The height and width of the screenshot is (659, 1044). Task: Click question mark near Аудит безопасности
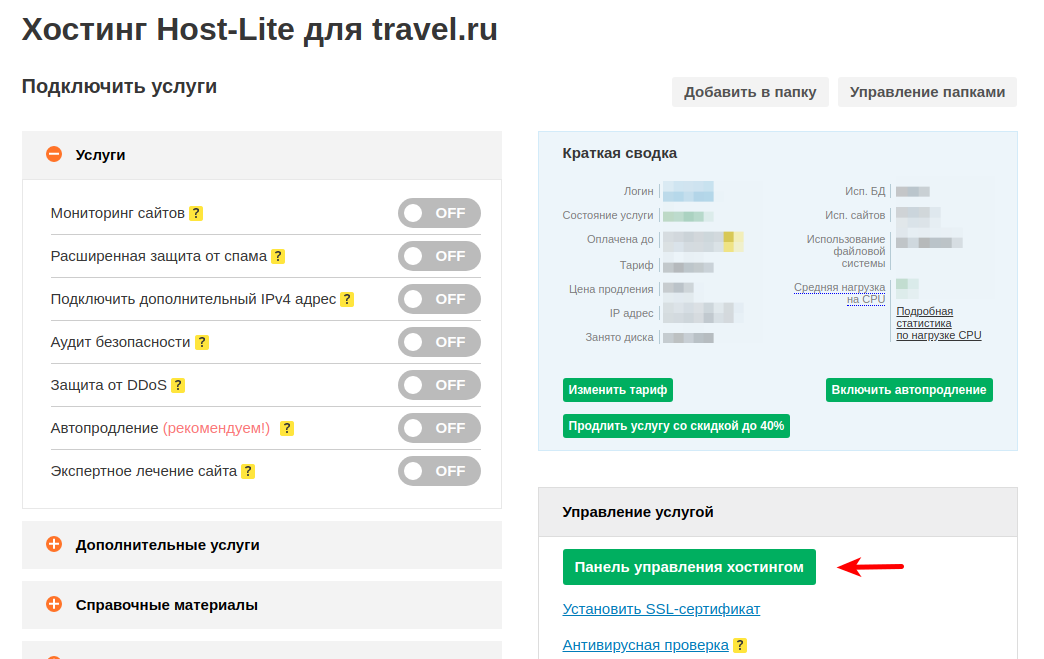click(202, 342)
